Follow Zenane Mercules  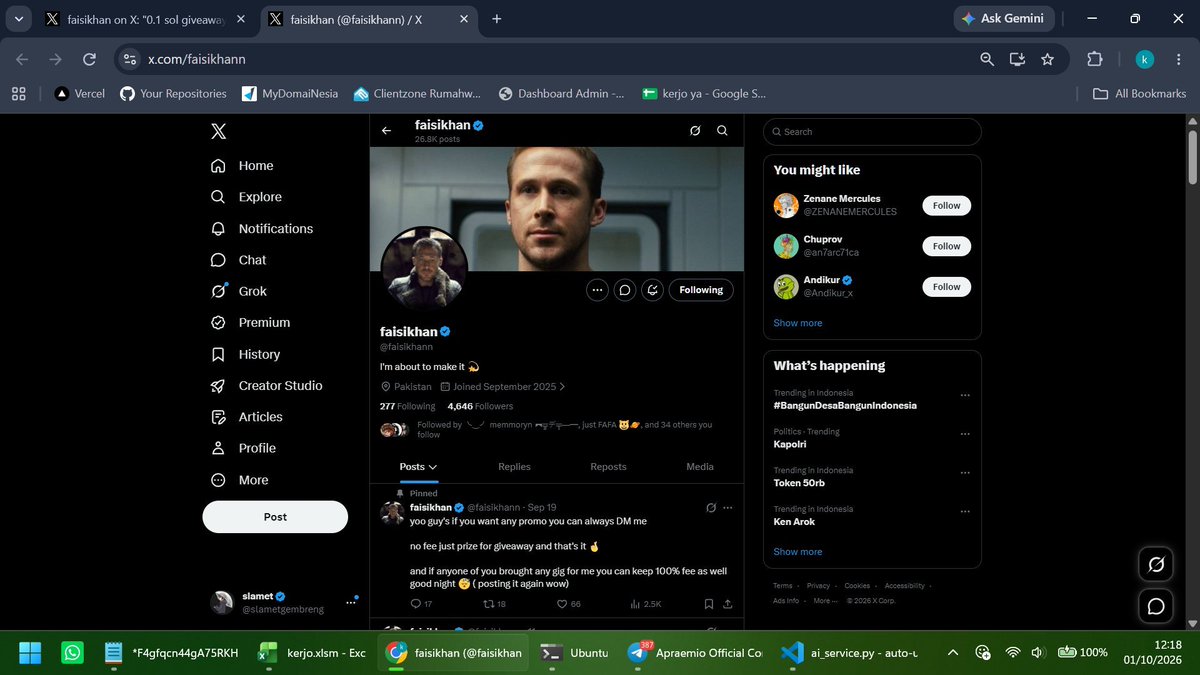946,206
